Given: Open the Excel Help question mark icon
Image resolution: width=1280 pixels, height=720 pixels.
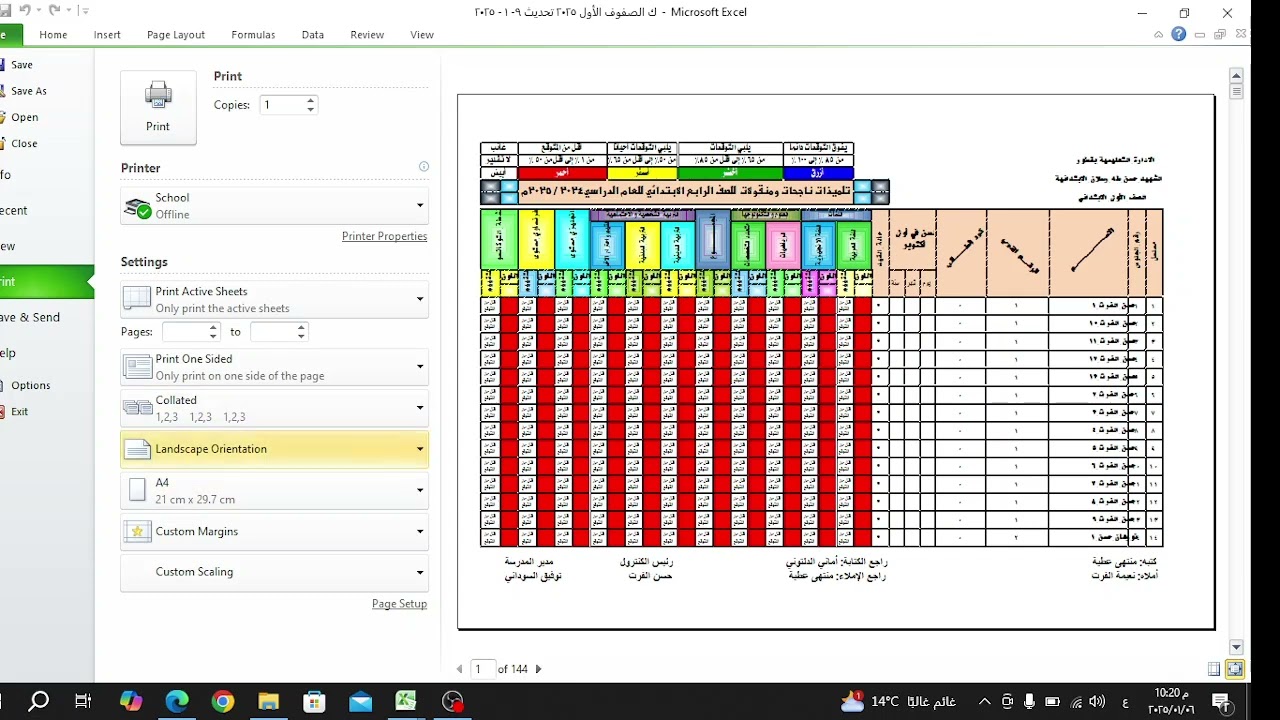Looking at the screenshot, I should click(1179, 34).
